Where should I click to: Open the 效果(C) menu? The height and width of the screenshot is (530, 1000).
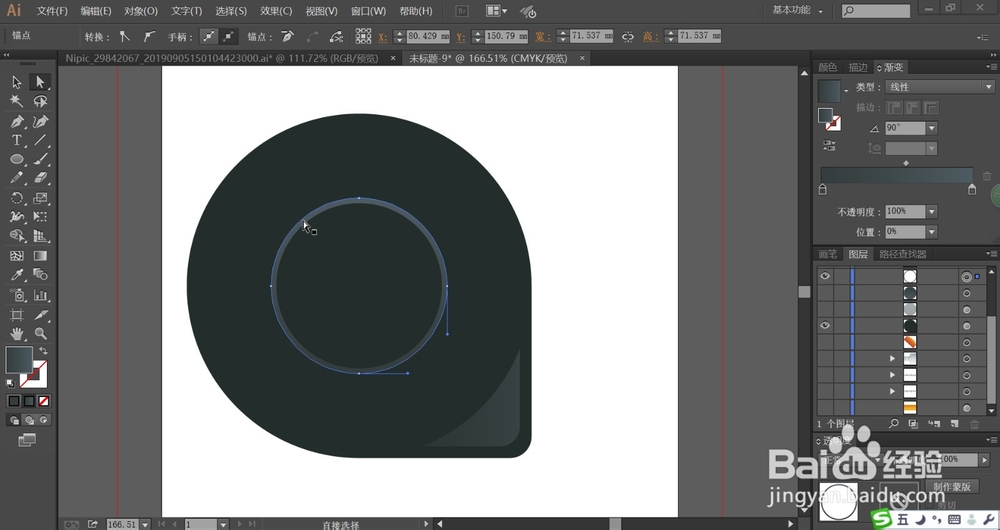(276, 11)
